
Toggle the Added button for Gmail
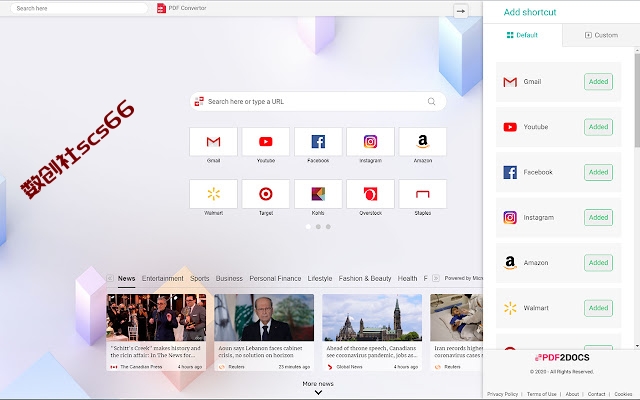pyautogui.click(x=598, y=82)
